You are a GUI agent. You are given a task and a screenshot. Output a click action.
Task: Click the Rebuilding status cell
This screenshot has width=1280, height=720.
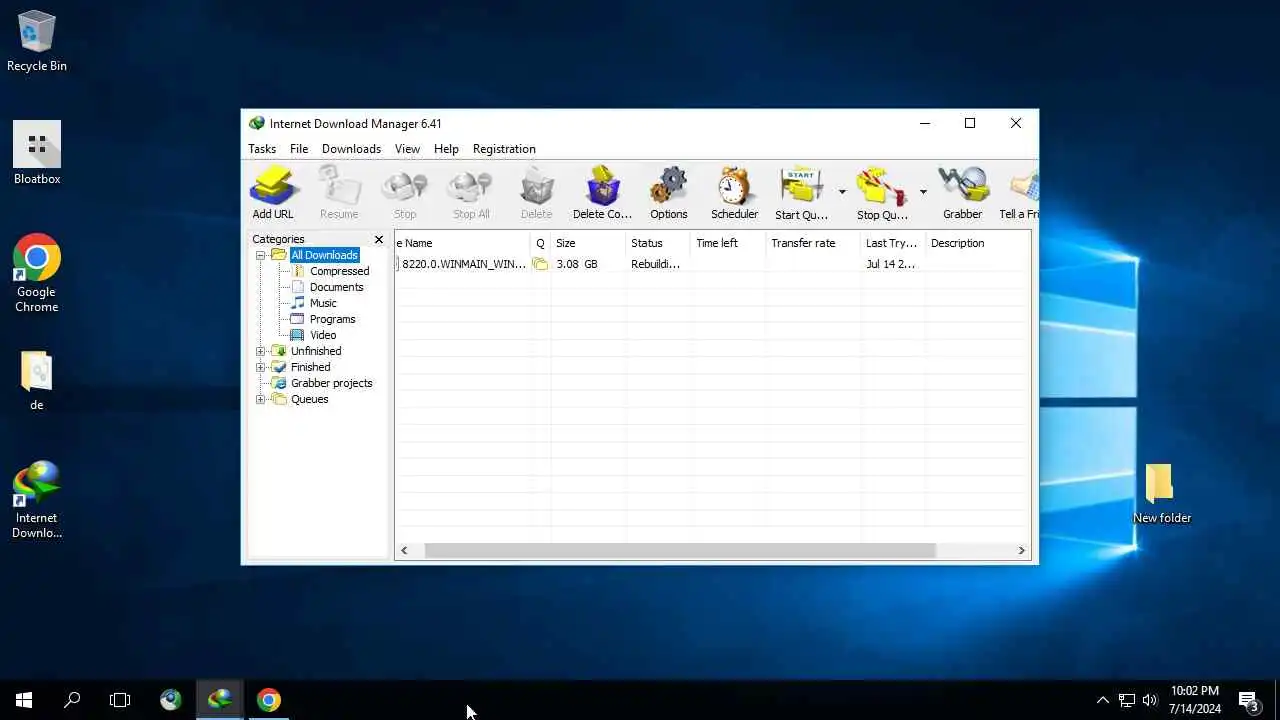coord(655,264)
